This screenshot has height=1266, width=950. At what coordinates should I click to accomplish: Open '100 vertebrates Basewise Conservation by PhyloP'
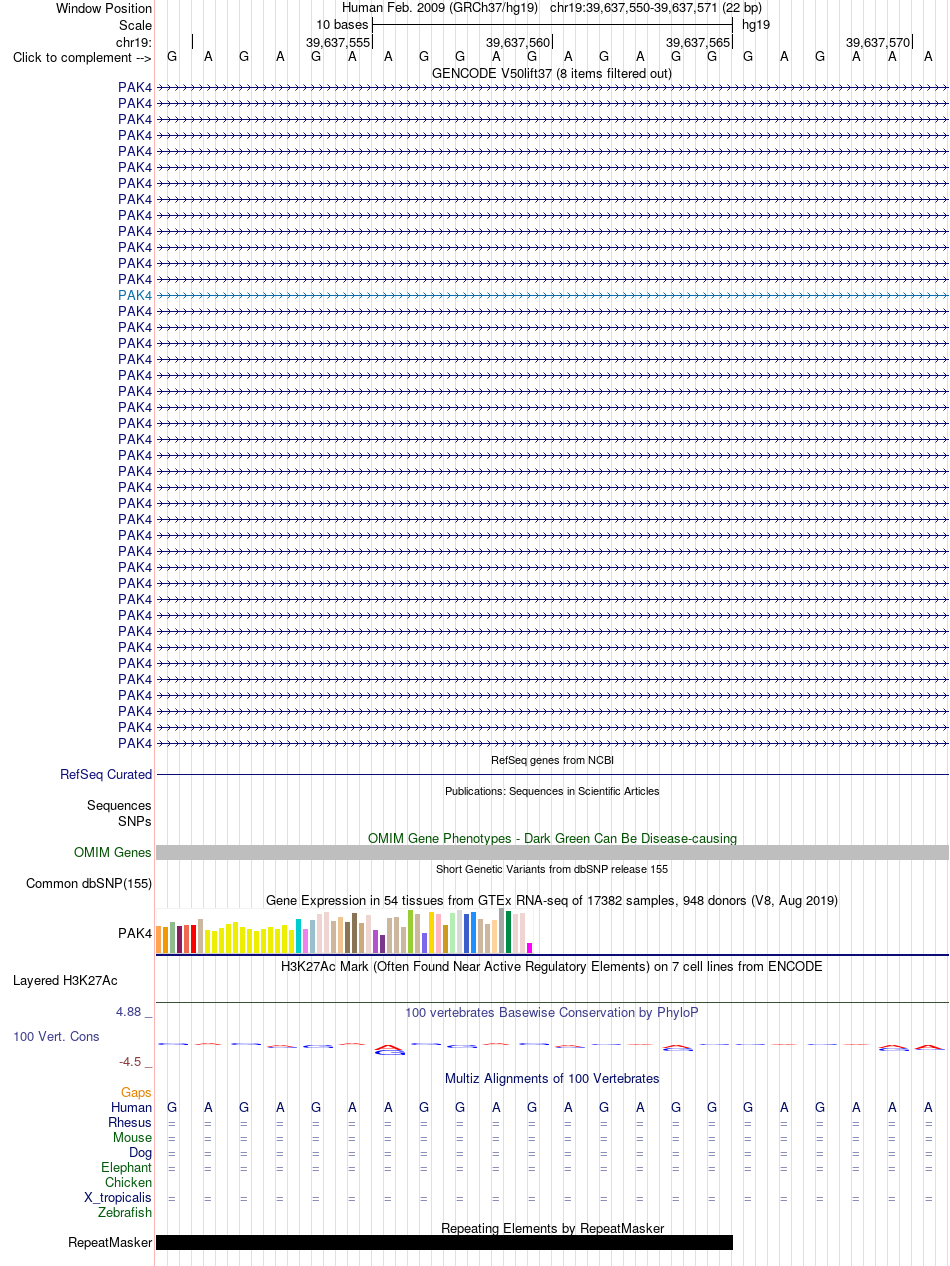[552, 1012]
